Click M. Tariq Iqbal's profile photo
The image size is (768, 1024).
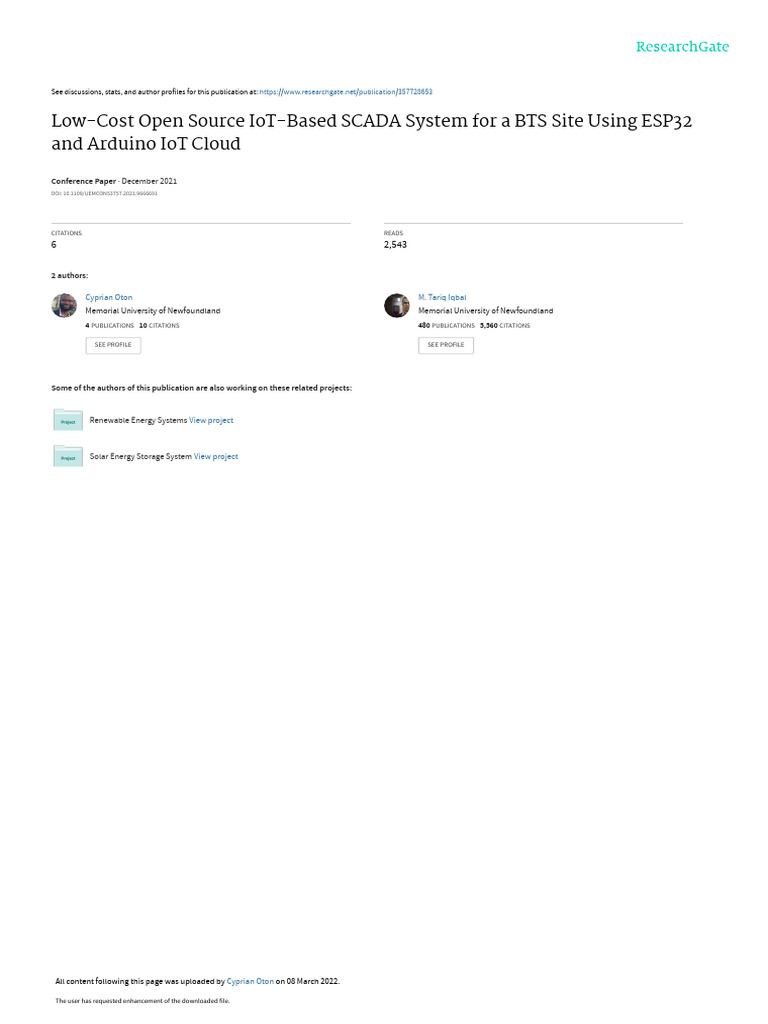click(396, 305)
